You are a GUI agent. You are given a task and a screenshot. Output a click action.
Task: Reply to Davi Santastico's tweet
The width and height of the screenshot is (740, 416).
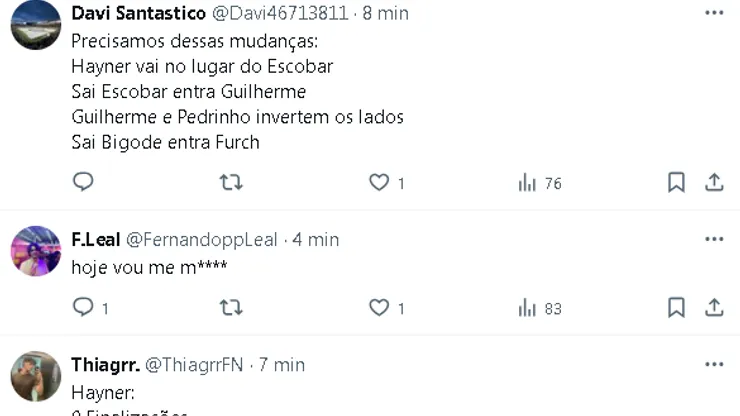click(83, 182)
